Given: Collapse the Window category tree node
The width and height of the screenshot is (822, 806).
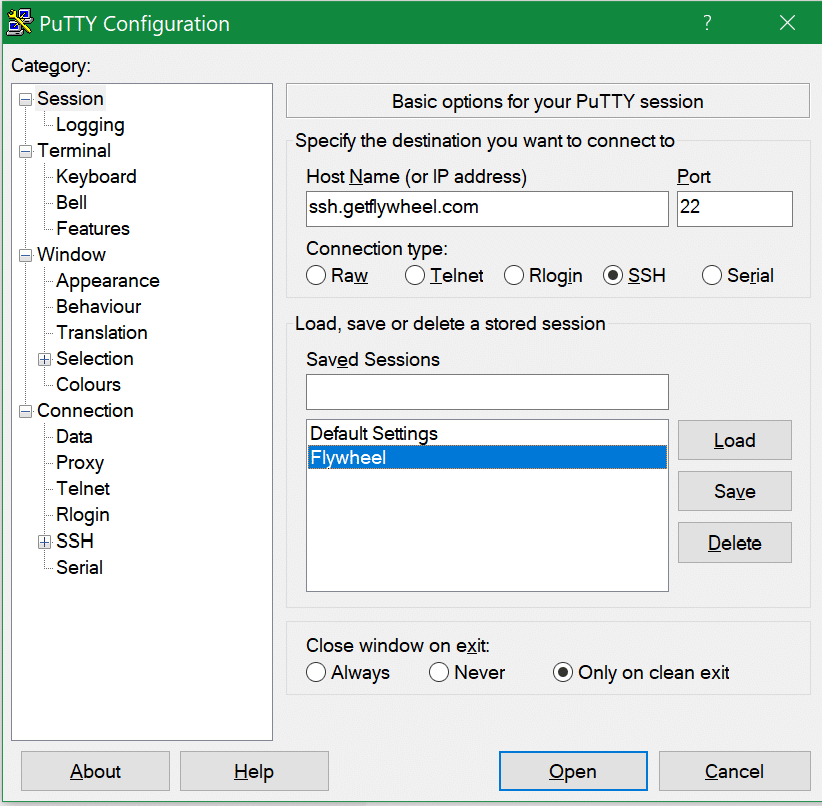Looking at the screenshot, I should coord(25,255).
